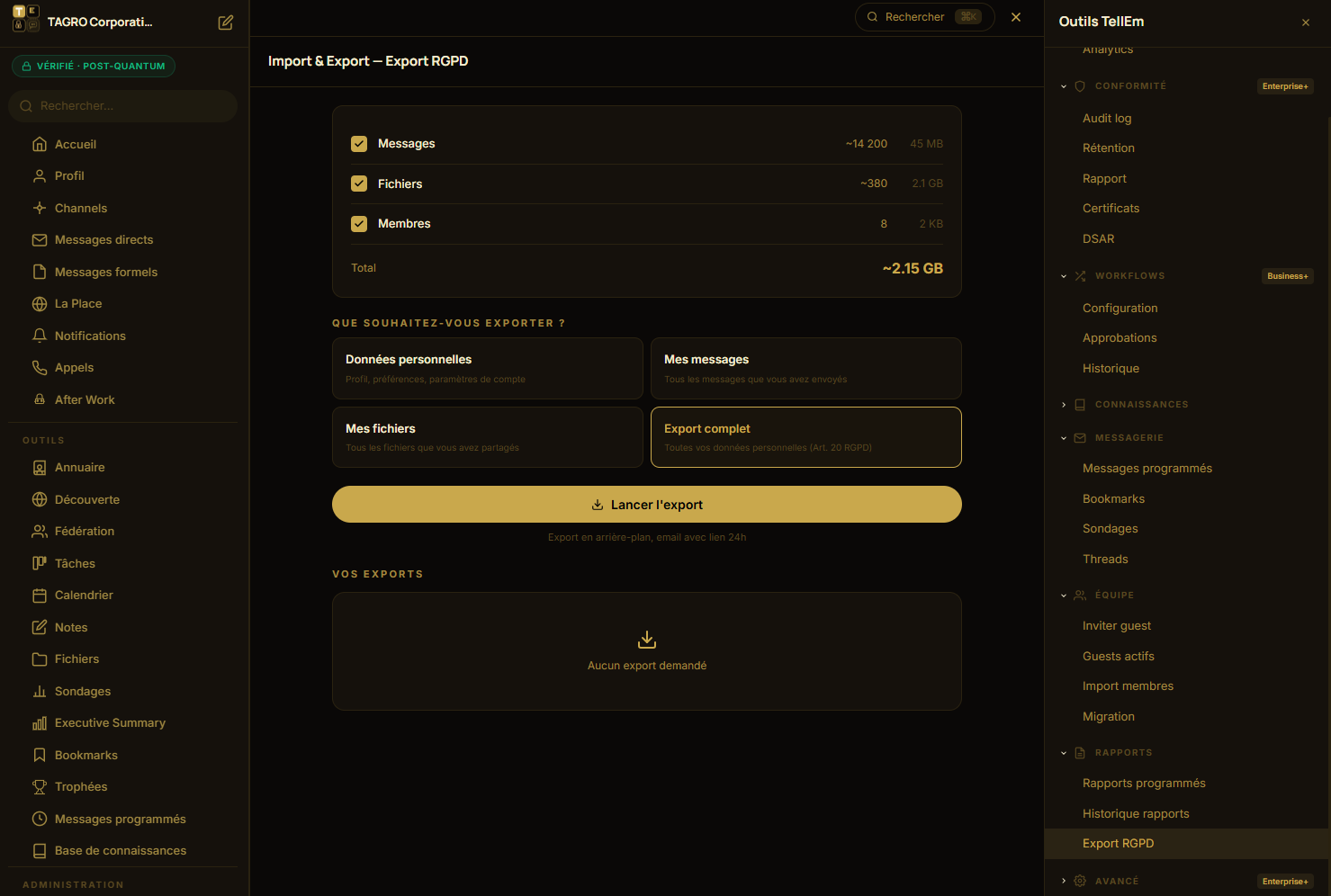Image resolution: width=1331 pixels, height=896 pixels.
Task: Collapse the Workflows section
Action: [x=1064, y=276]
